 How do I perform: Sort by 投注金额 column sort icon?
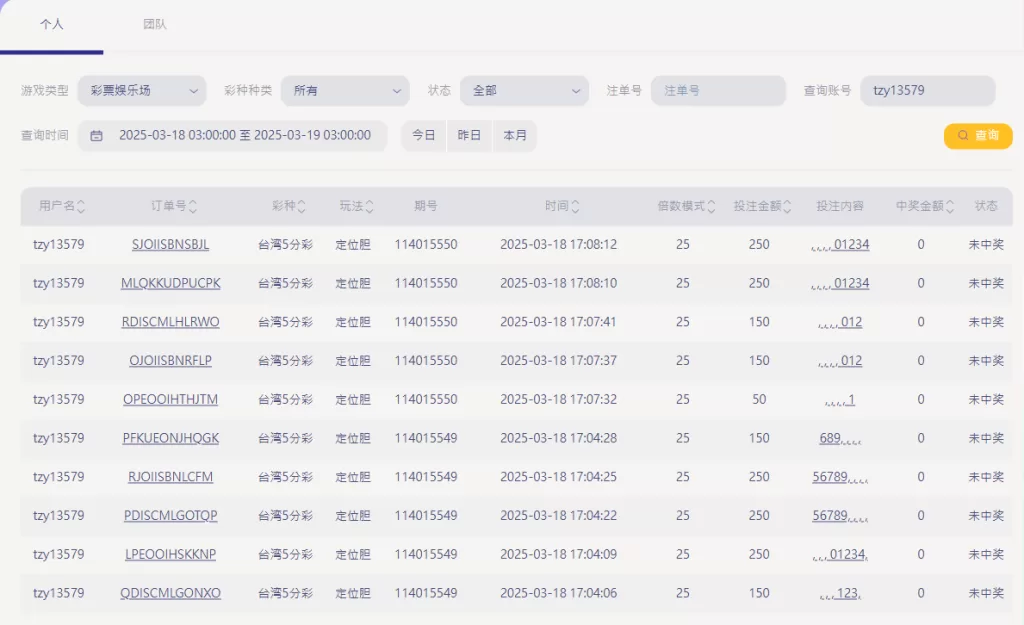(787, 207)
